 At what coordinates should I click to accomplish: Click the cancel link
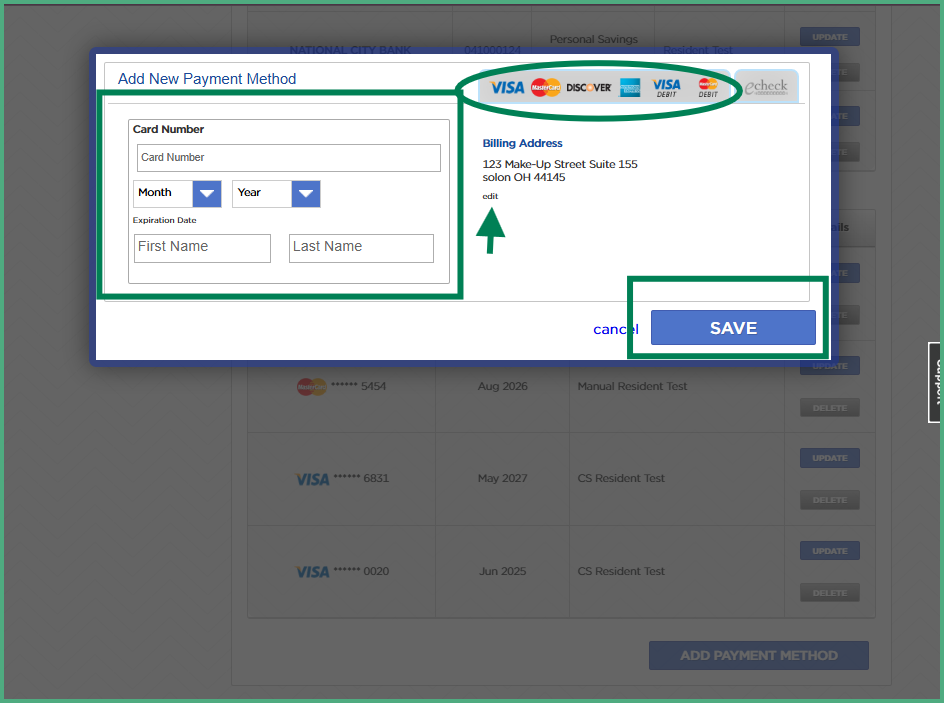(x=615, y=329)
